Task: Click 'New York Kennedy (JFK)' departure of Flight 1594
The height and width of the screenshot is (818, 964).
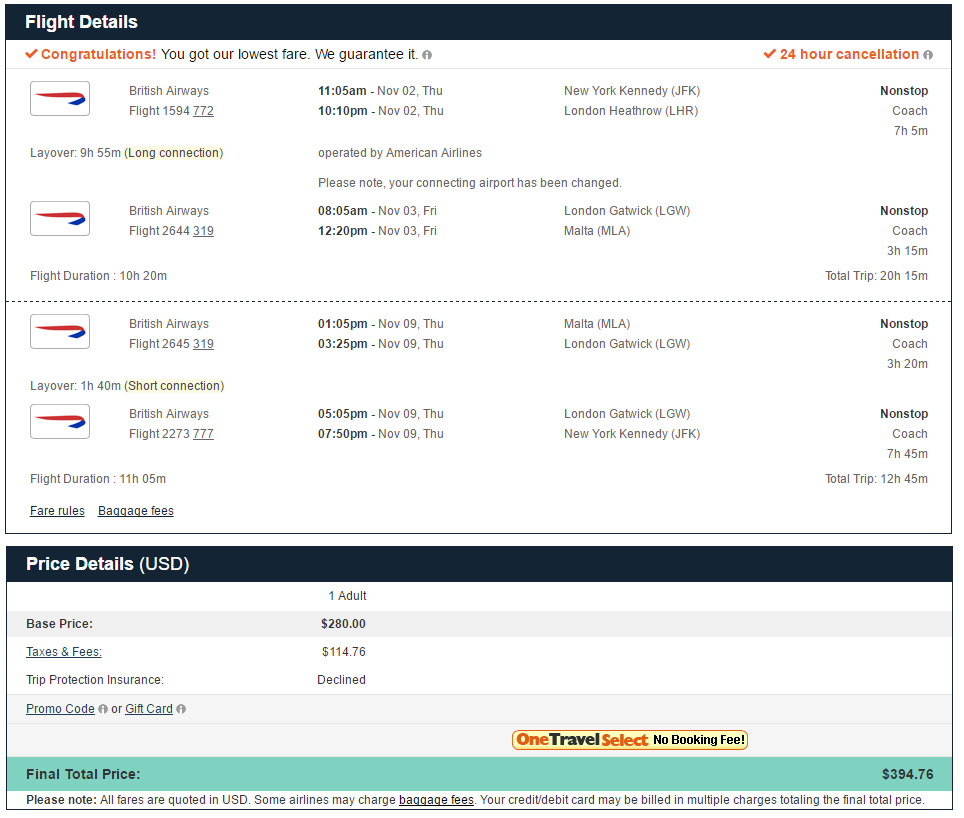Action: coord(632,90)
